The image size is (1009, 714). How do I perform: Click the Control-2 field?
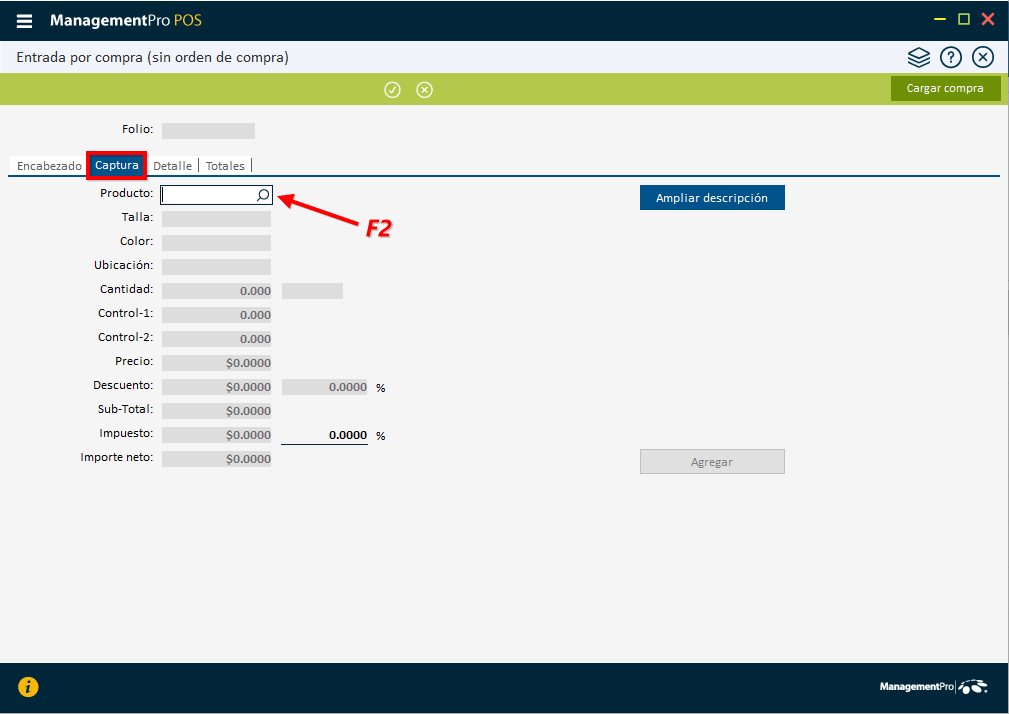(x=216, y=339)
